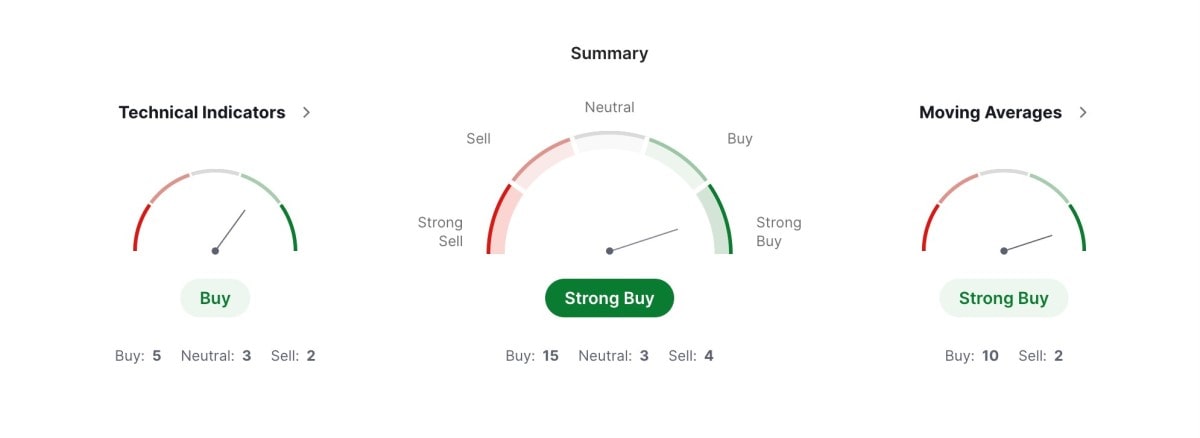The height and width of the screenshot is (438, 1200).
Task: Click the Technical Indicators heading
Action: tap(202, 113)
